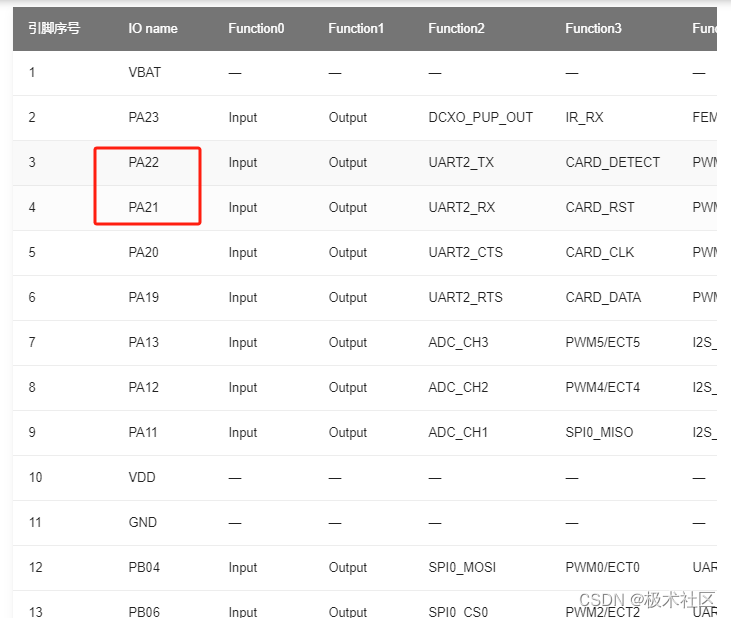Click the PA19 IO name cell
Viewport: 731px width, 618px height.
tap(144, 297)
